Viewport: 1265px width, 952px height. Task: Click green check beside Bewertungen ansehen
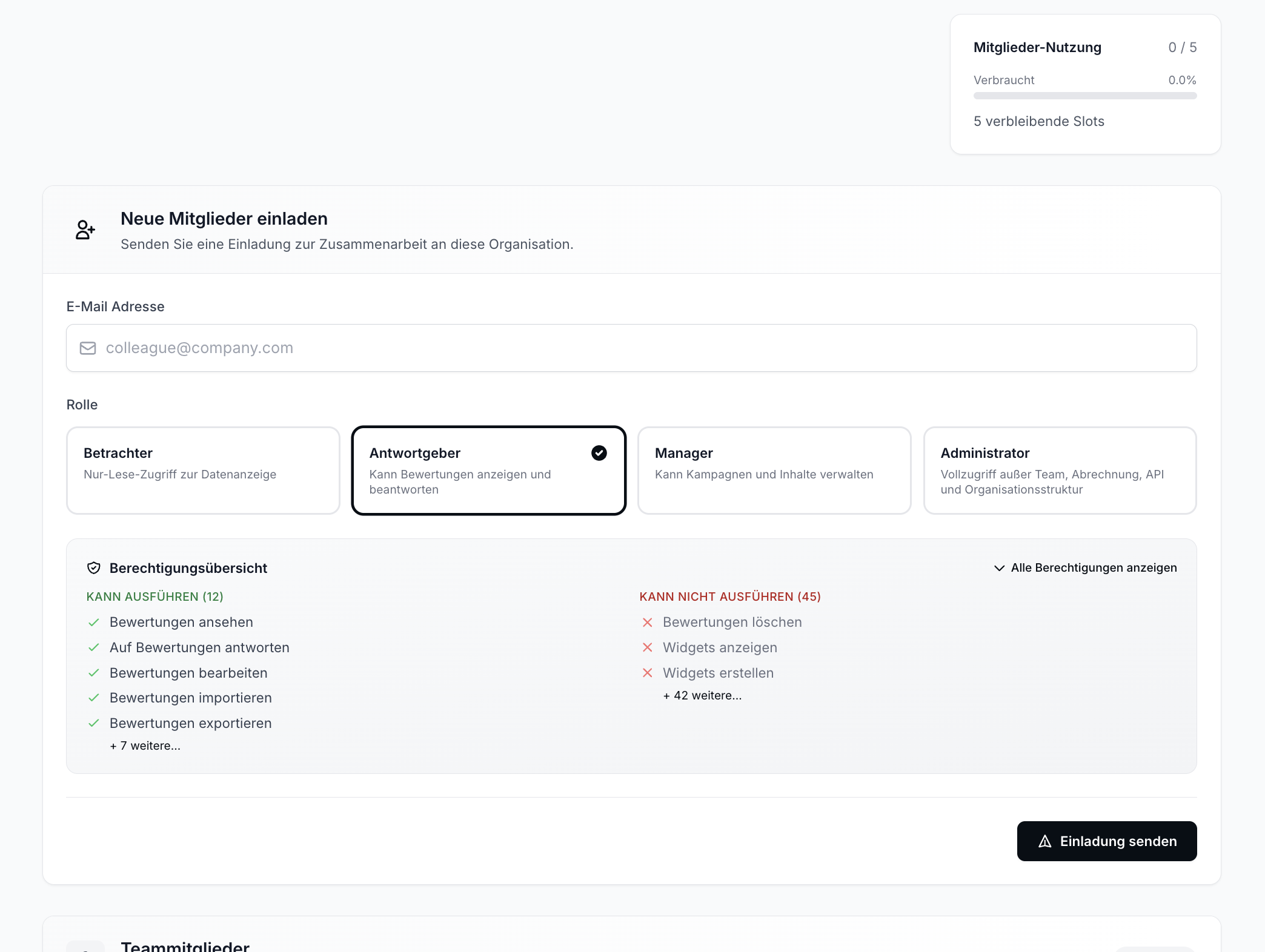(x=94, y=623)
